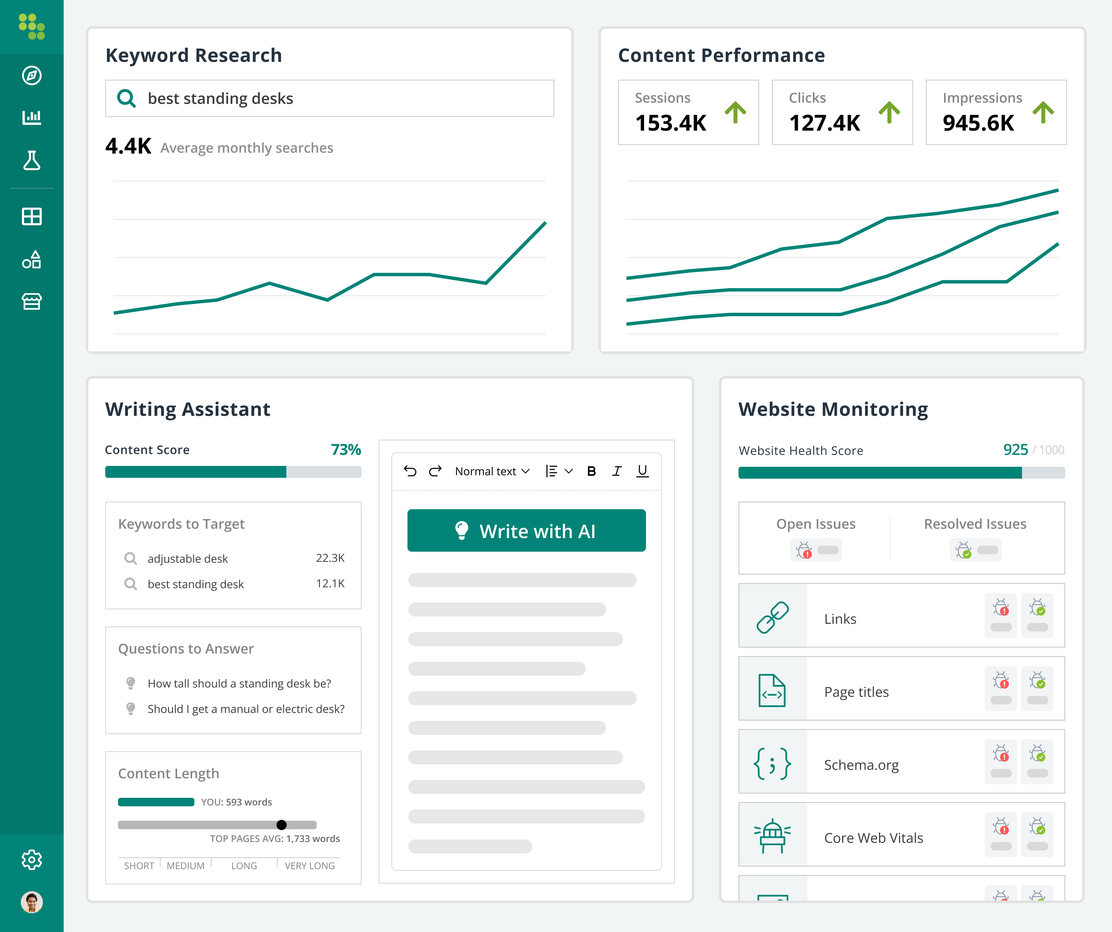Select the table grid icon in the sidebar

31,216
